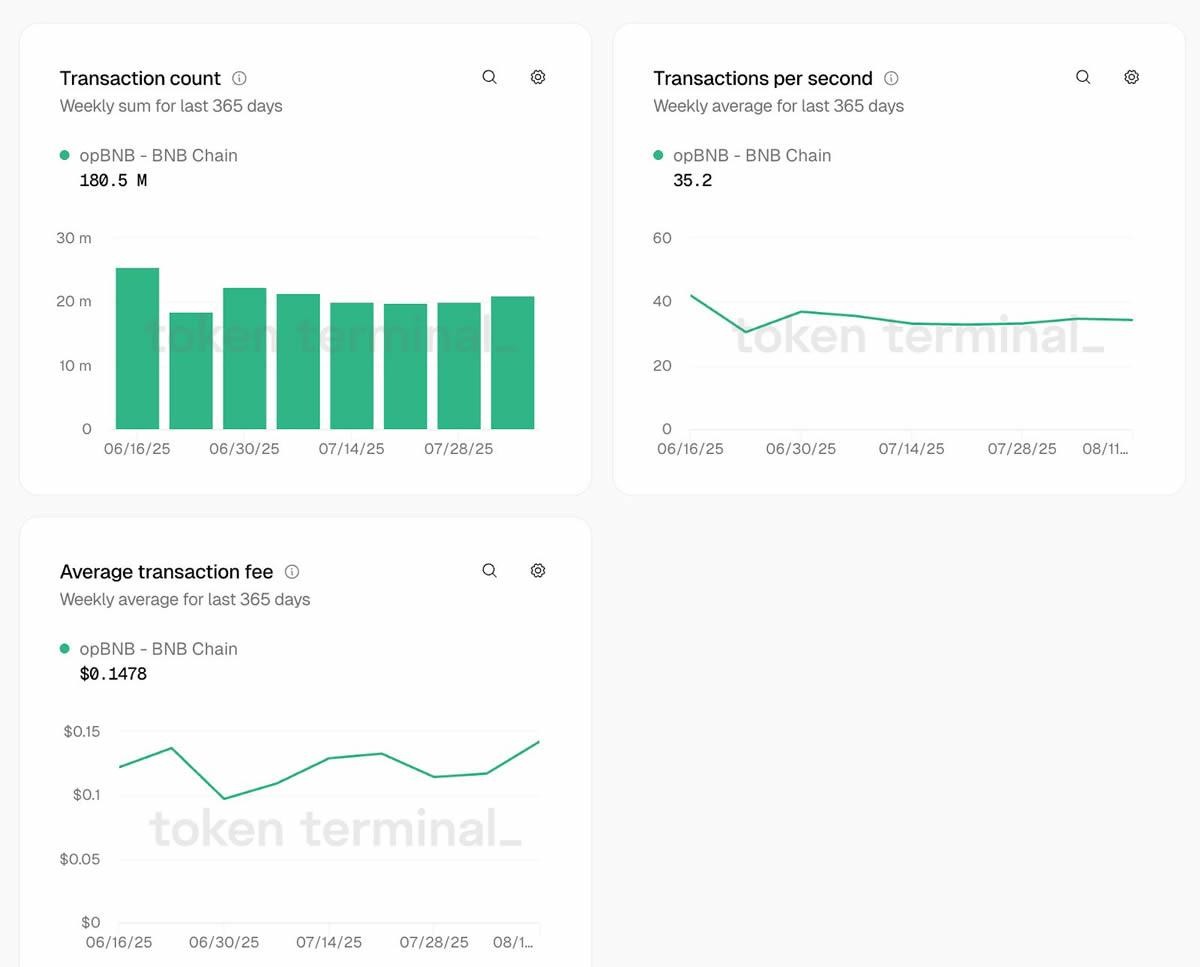This screenshot has height=967, width=1200.
Task: Open the Transactions per second gear settings
Action: (x=1132, y=77)
